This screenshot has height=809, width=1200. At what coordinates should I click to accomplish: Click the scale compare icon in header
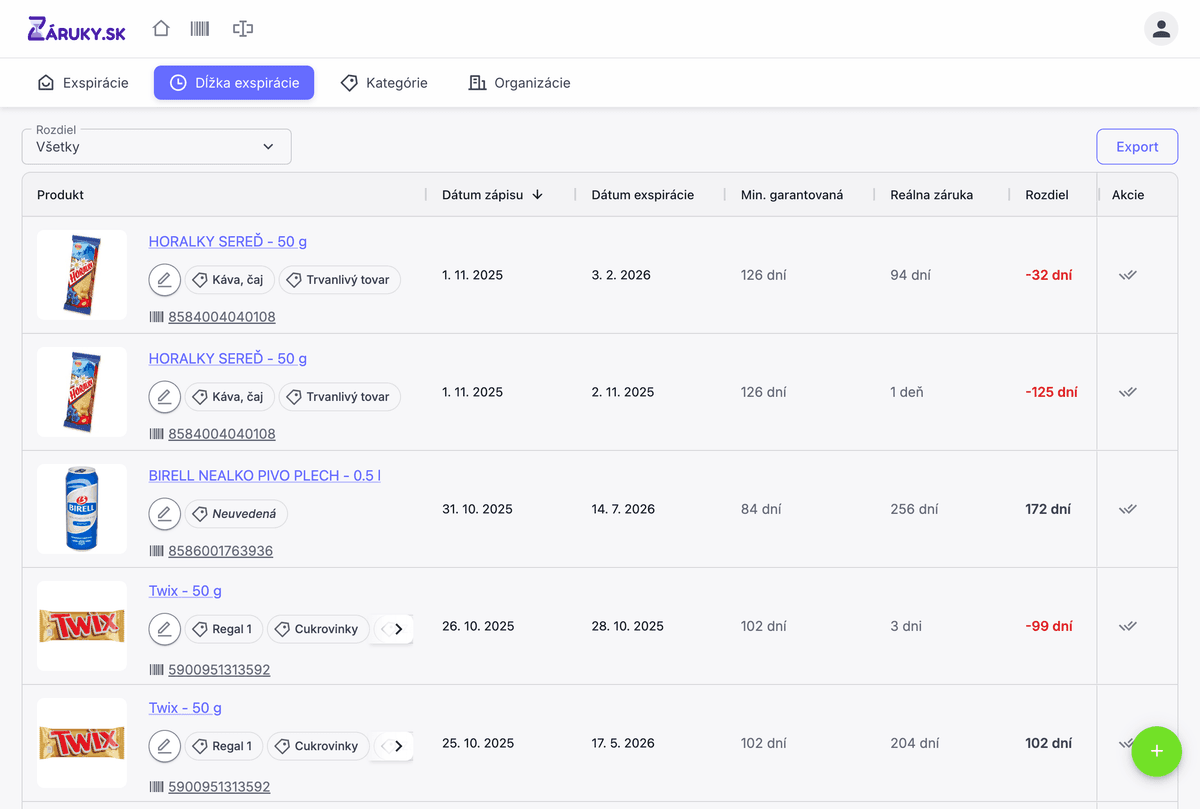coord(242,29)
